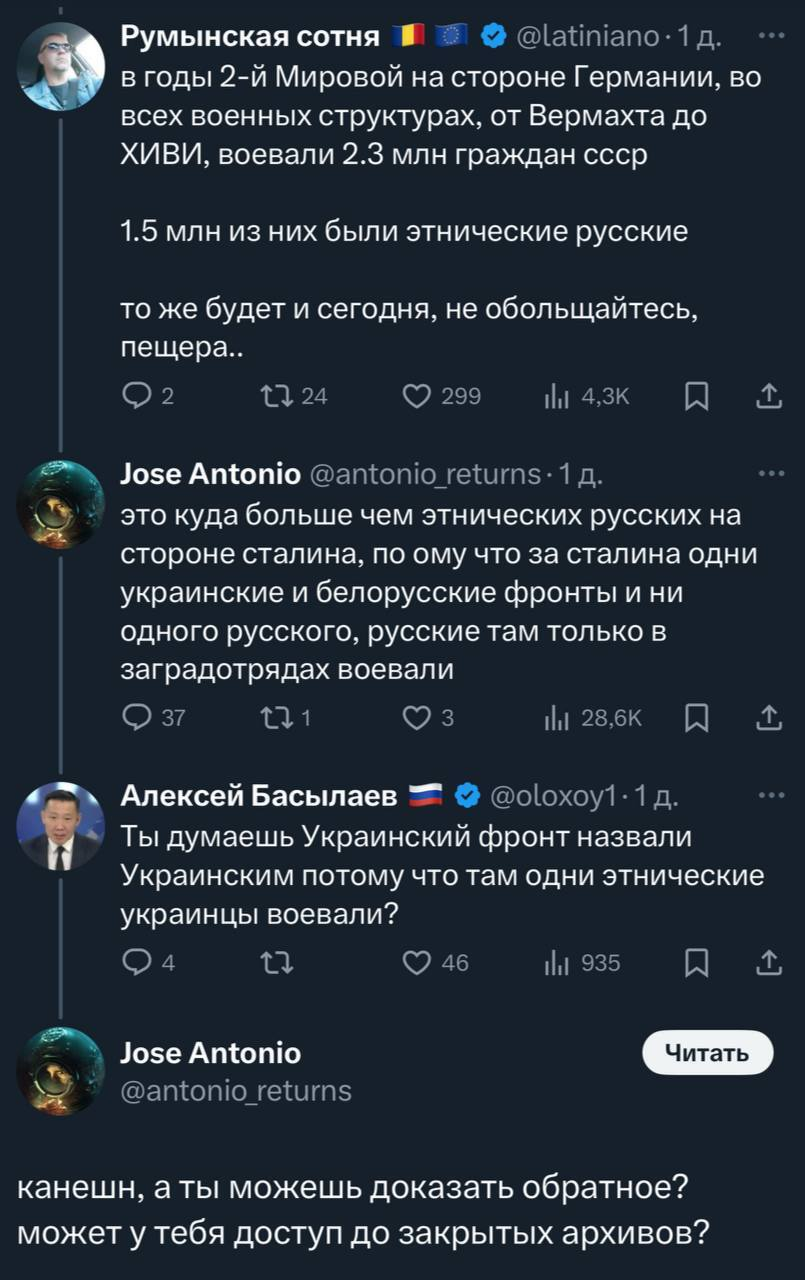
Task: Open more options for Румынская сотня's post
Action: [772, 38]
